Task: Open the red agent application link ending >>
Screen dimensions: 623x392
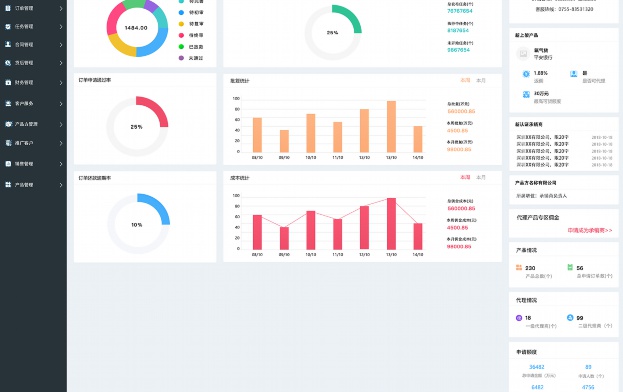Action: pyautogui.click(x=590, y=230)
